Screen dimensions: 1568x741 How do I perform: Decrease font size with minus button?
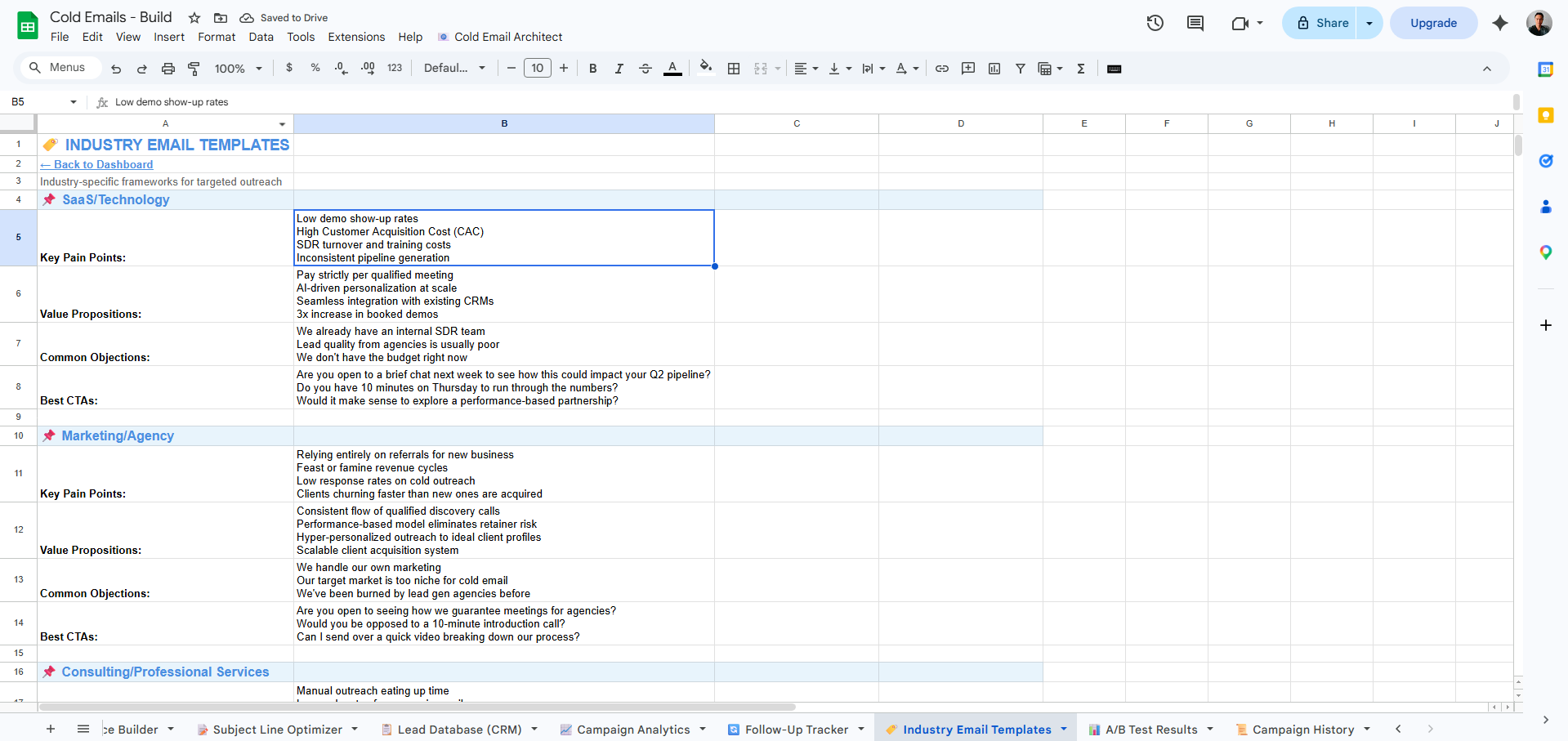pos(511,68)
